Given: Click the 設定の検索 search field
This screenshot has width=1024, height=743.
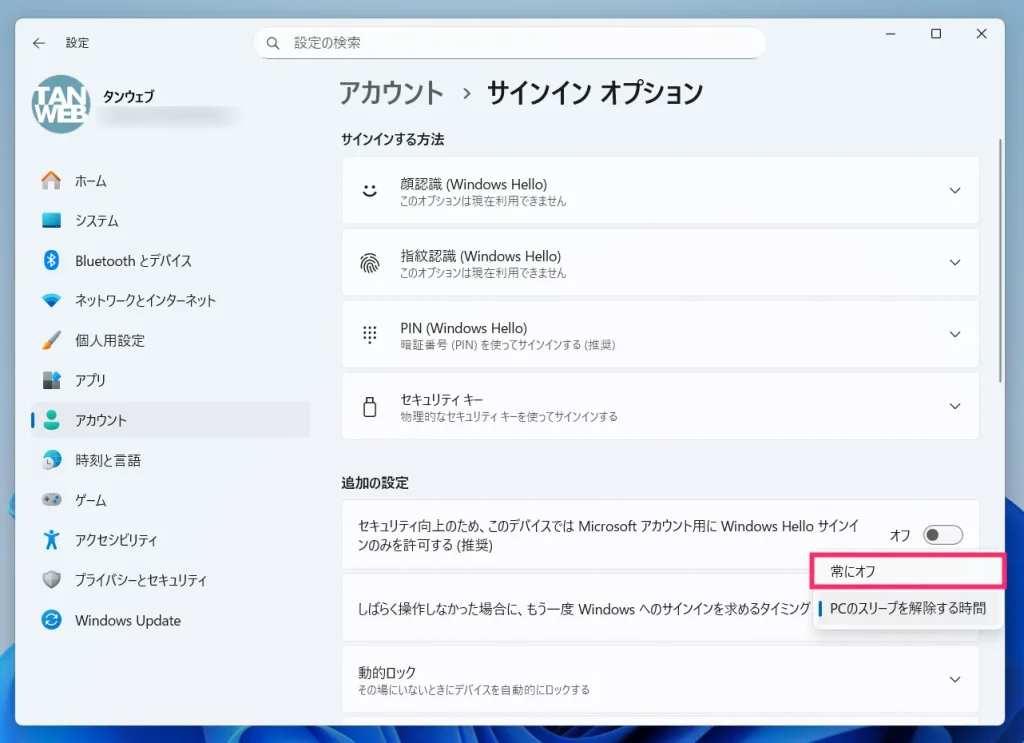Looking at the screenshot, I should (509, 43).
